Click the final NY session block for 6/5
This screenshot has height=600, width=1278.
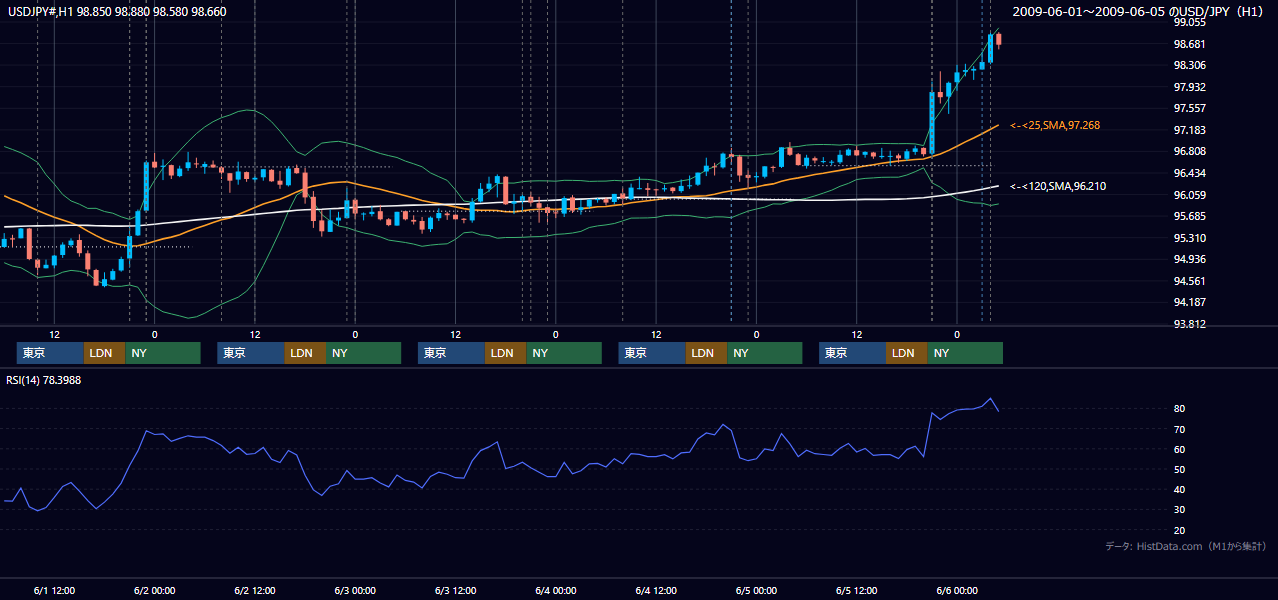[x=964, y=353]
